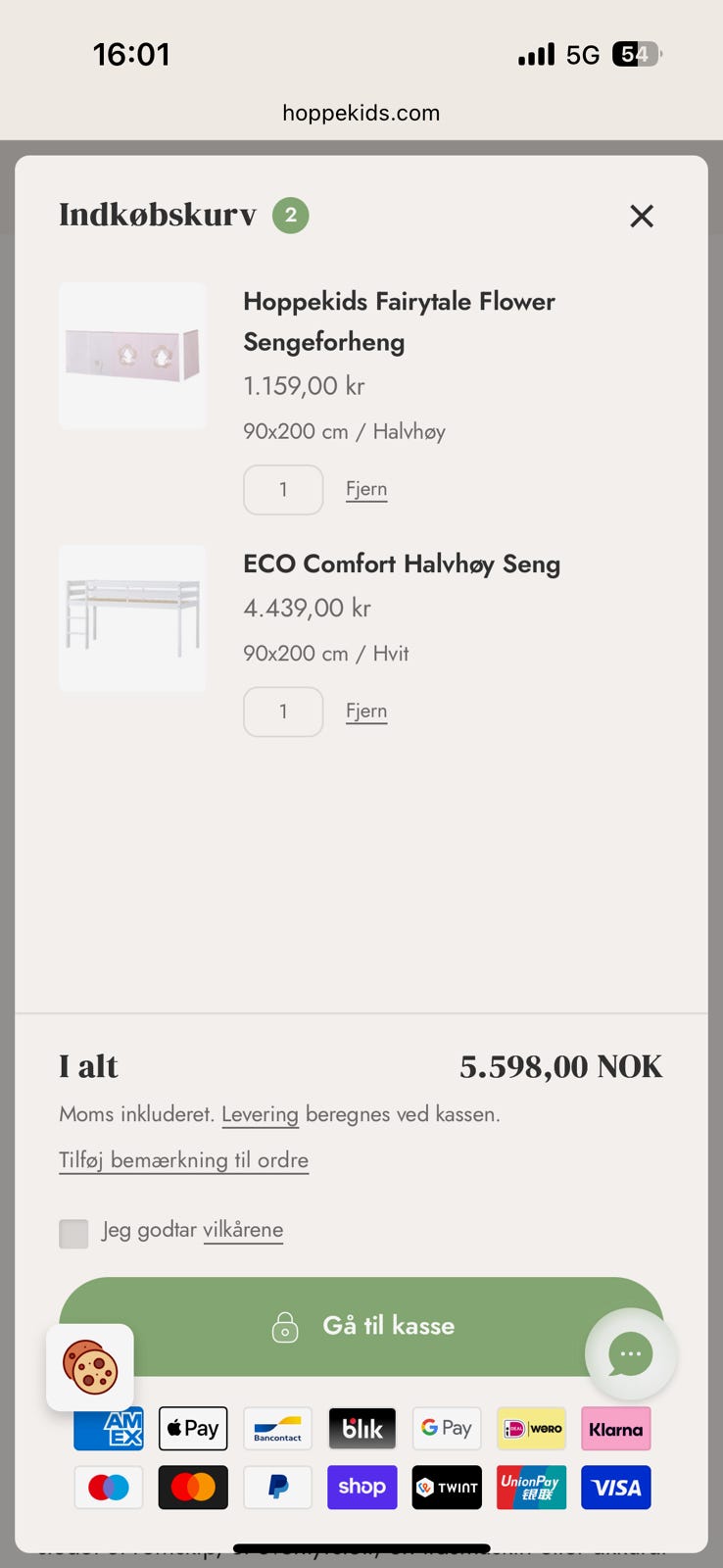Click the Apple Pay payment icon

(193, 1428)
